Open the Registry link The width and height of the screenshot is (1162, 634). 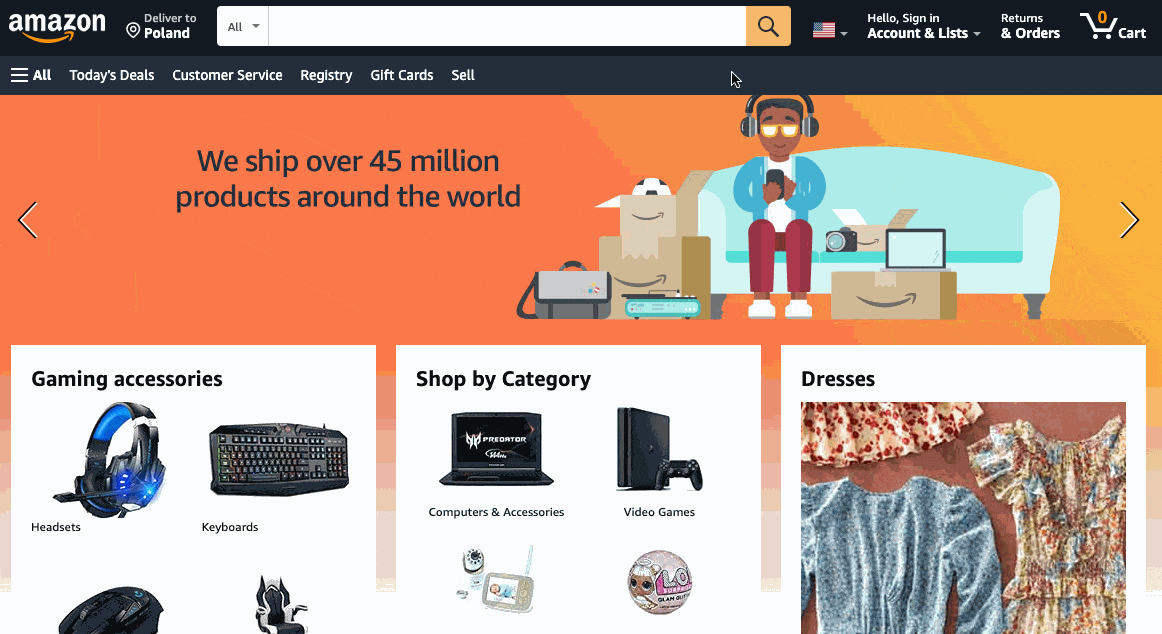coord(326,75)
